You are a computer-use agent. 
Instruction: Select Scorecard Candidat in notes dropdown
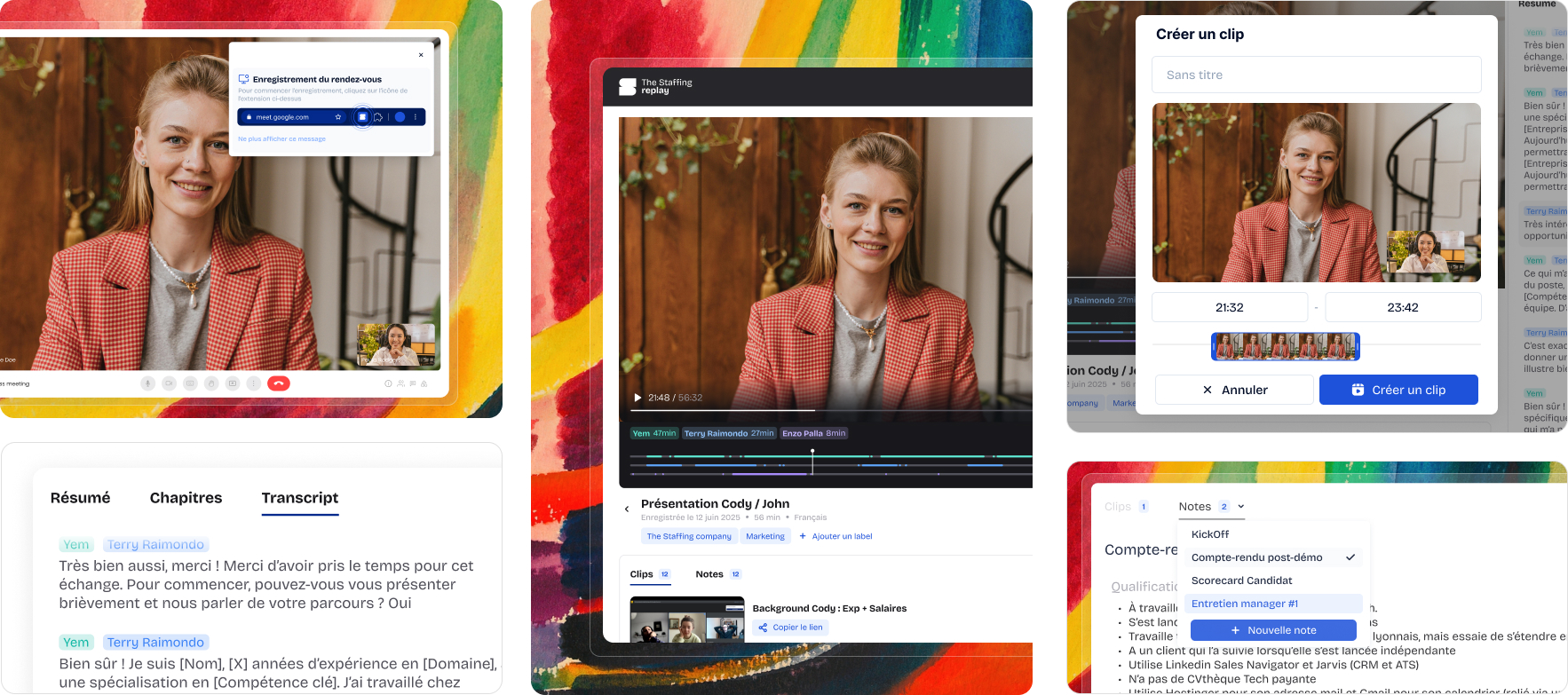(x=1241, y=580)
